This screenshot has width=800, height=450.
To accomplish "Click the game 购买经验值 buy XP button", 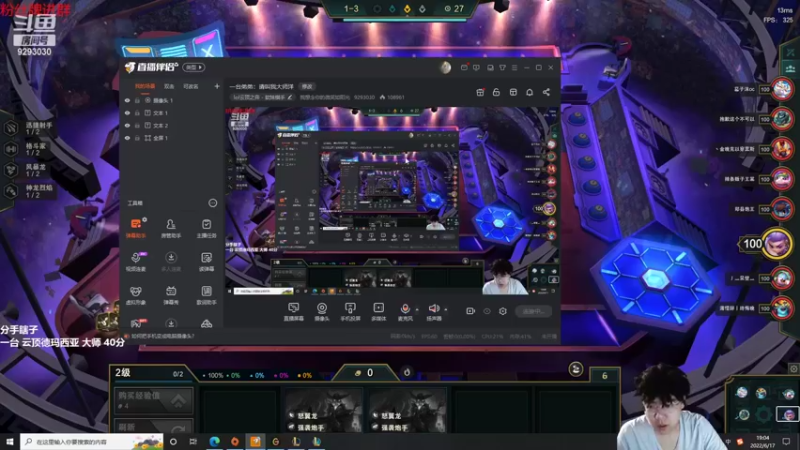I will pos(154,400).
